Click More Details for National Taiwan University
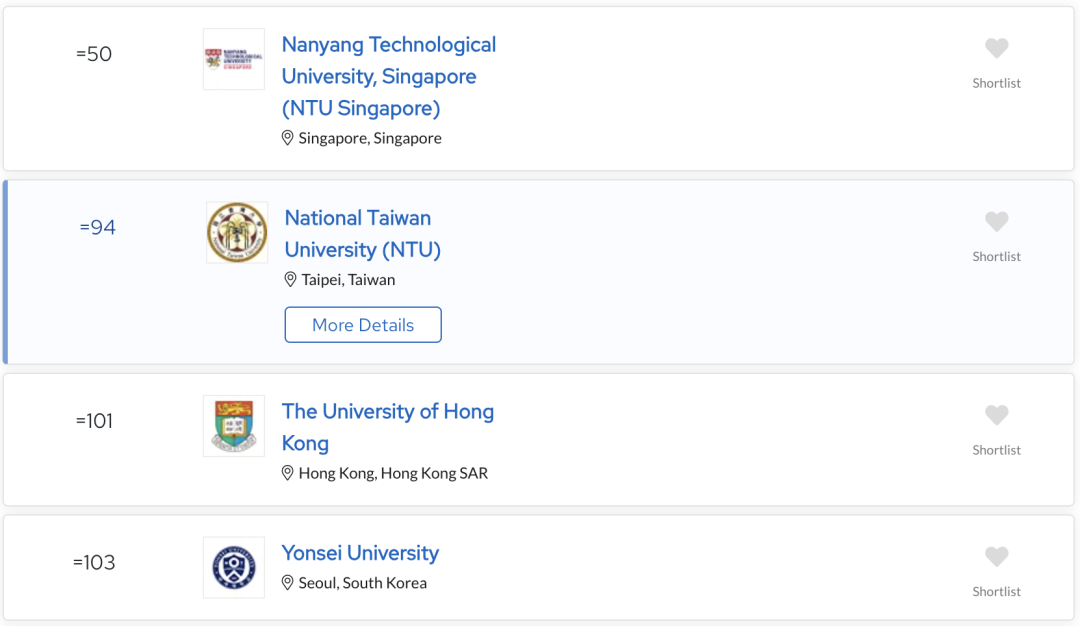 click(x=363, y=324)
